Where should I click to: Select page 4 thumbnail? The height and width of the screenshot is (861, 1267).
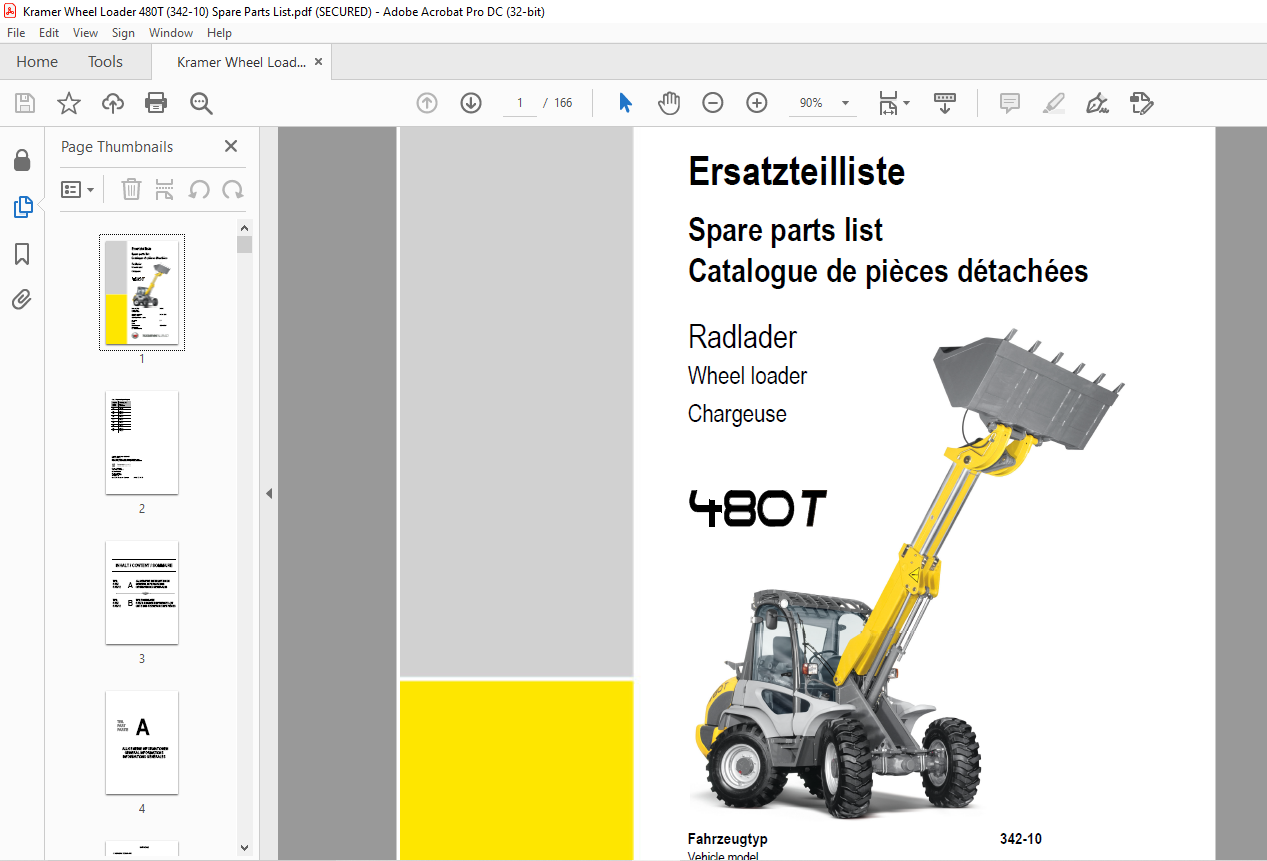pyautogui.click(x=142, y=742)
